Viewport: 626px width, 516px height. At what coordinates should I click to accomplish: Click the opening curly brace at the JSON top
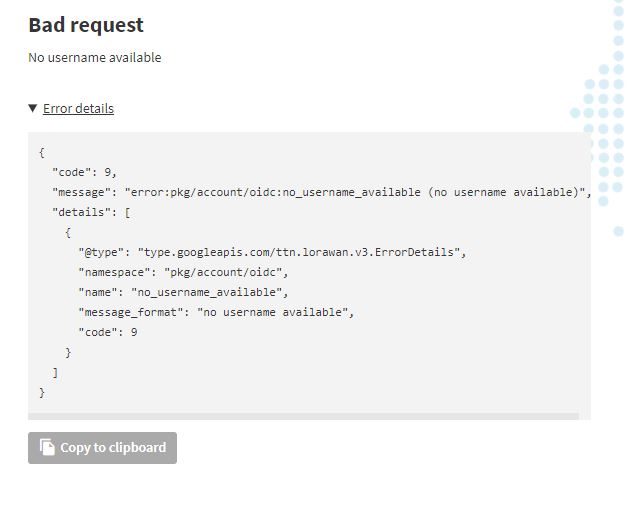42,152
